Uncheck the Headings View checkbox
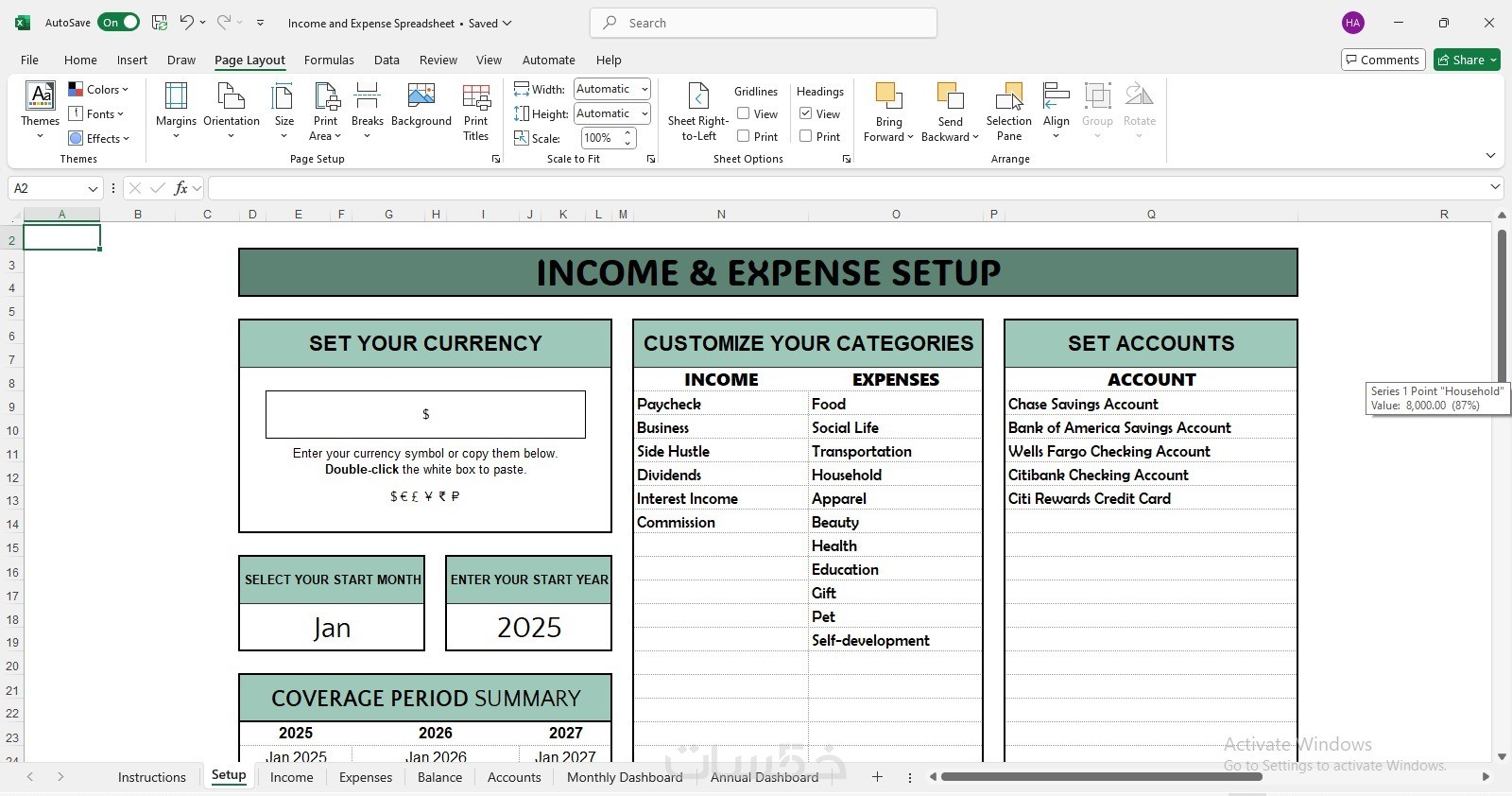 [x=806, y=113]
